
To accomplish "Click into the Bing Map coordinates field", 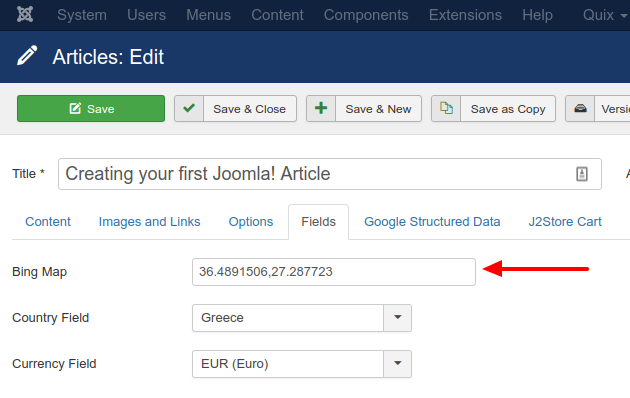I will pyautogui.click(x=334, y=272).
